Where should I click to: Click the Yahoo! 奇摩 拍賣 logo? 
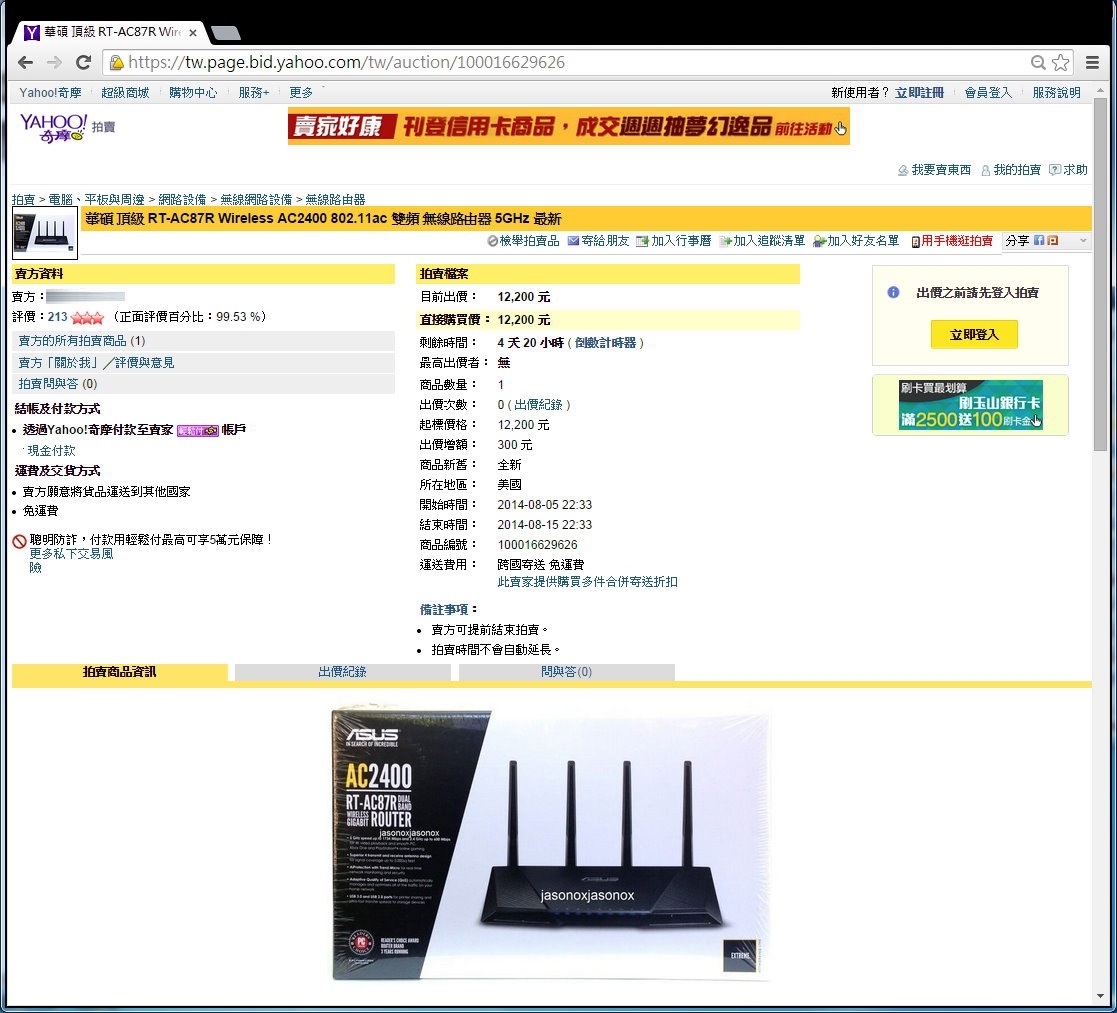click(x=67, y=128)
